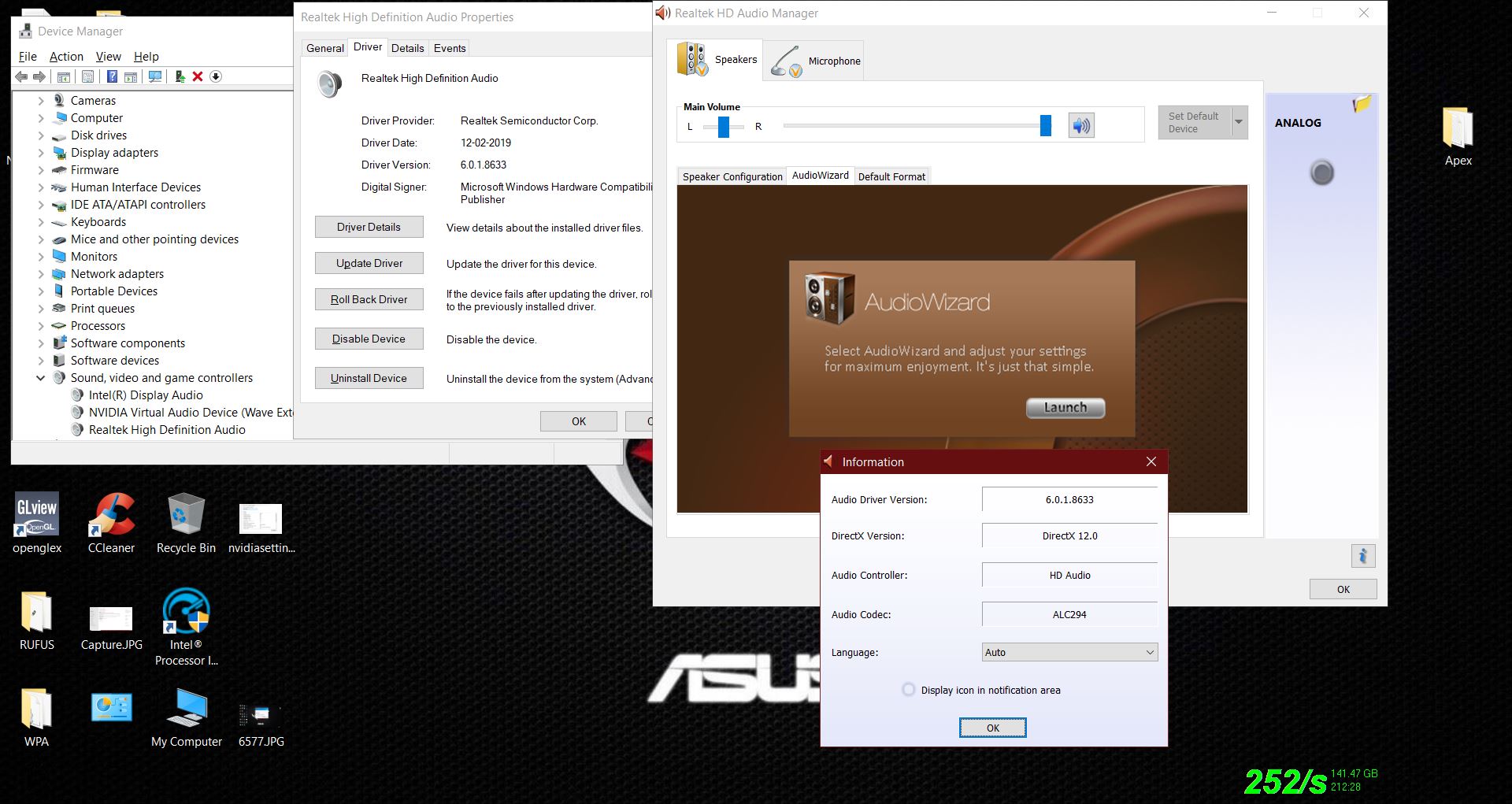Click Update device driver toolbar icon
This screenshot has width=1512, height=804.
(x=180, y=76)
